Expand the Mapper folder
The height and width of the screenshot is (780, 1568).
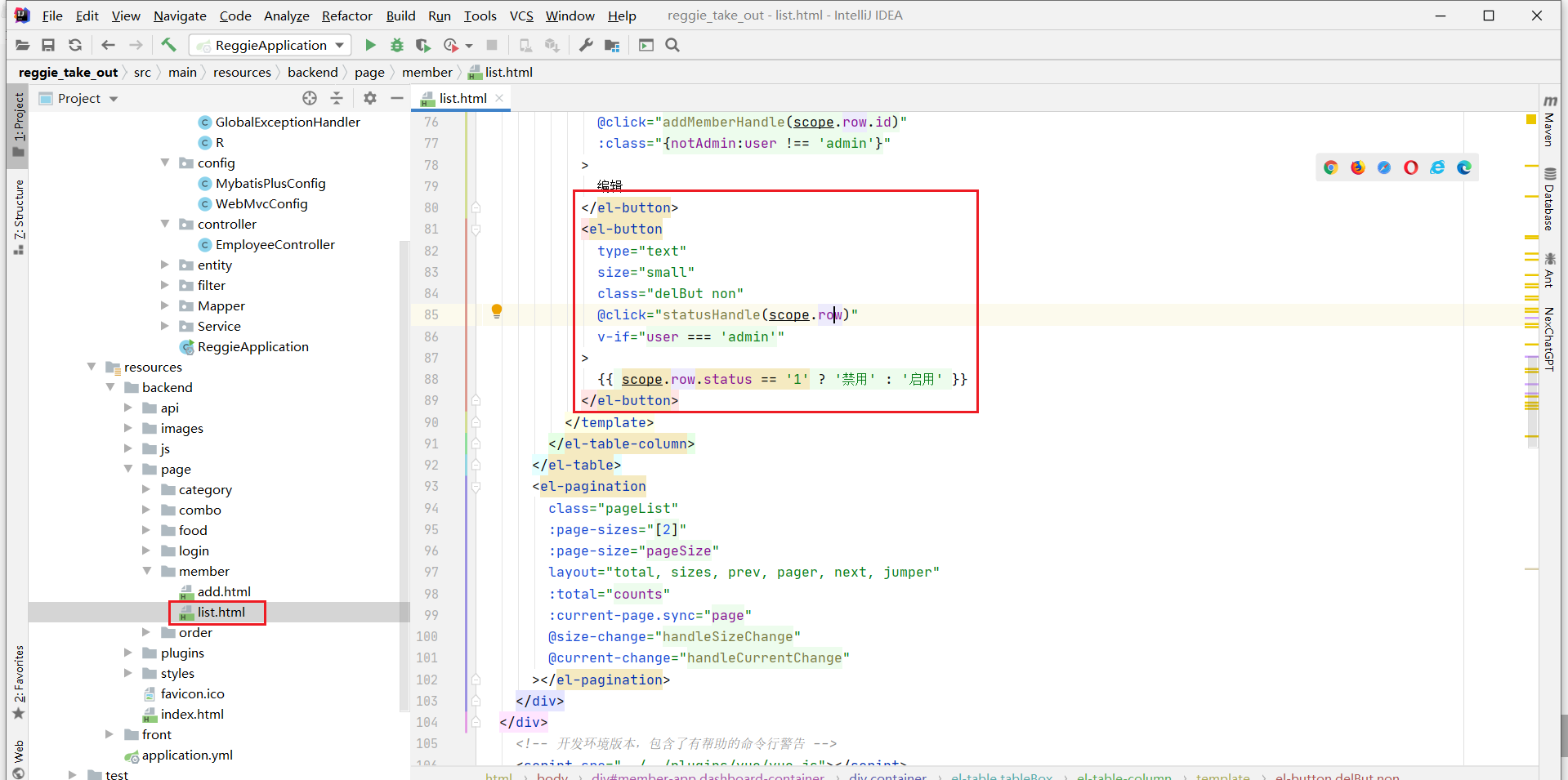pos(165,305)
